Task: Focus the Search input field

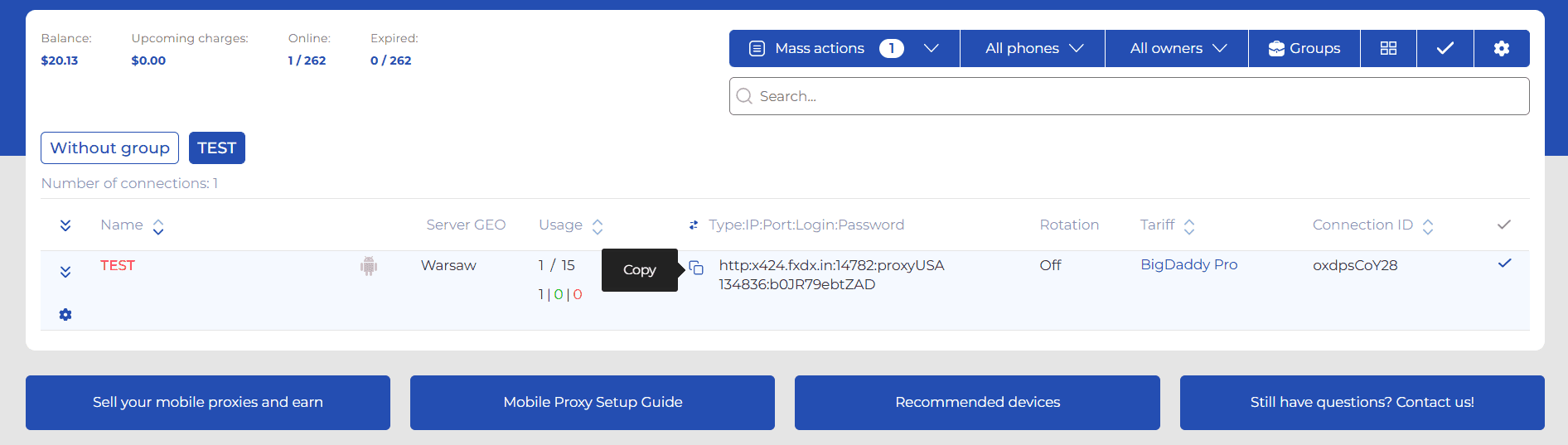Action: click(x=1129, y=96)
